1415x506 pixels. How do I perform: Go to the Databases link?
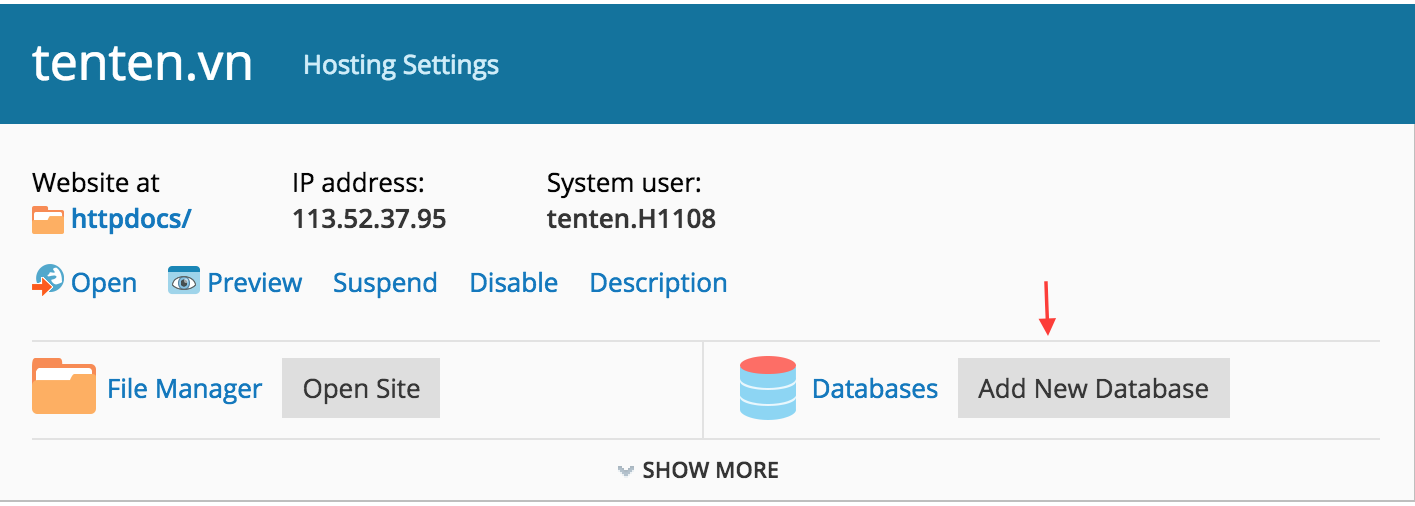(x=875, y=388)
